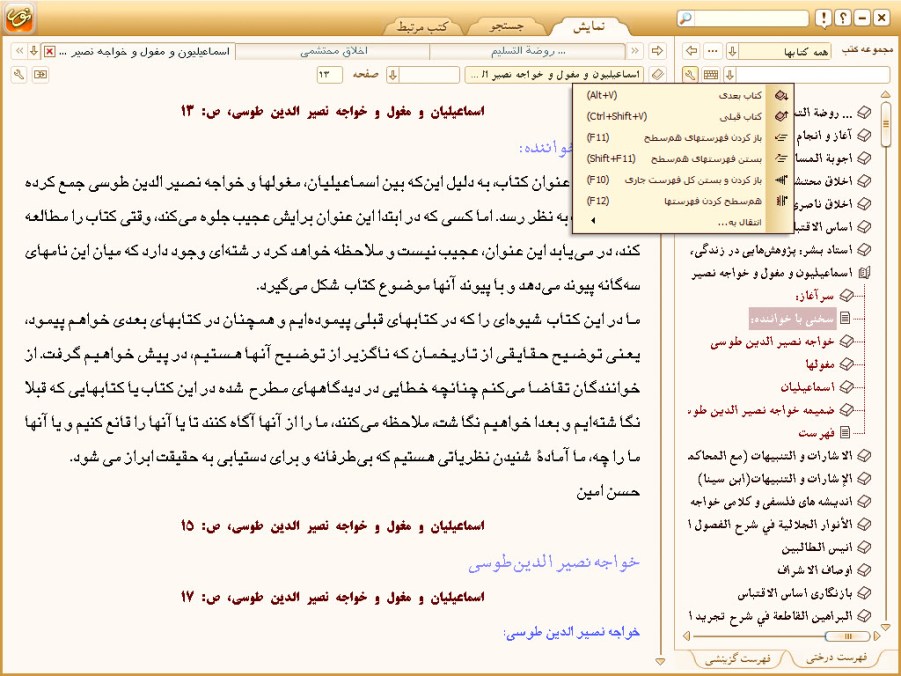Click the panel arrow icon beside the text wrench
Image resolution: width=901 pixels, height=676 pixels.
(40, 74)
